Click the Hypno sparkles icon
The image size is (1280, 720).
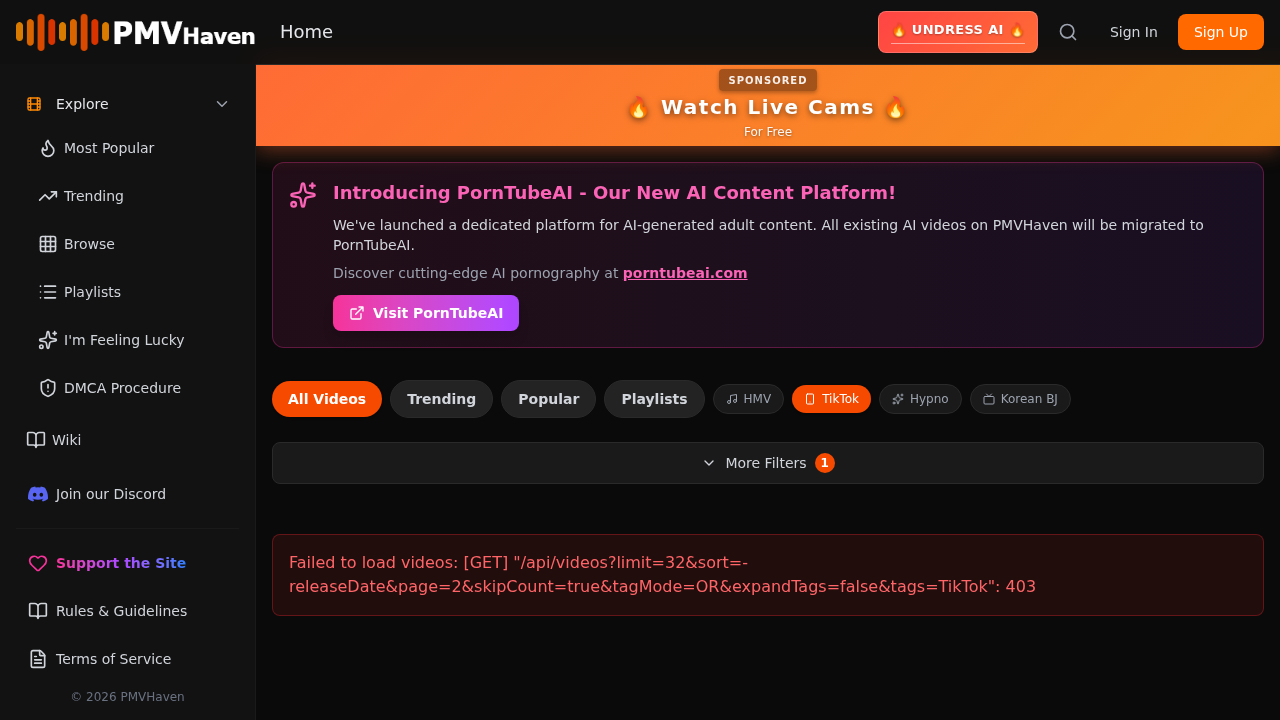898,399
